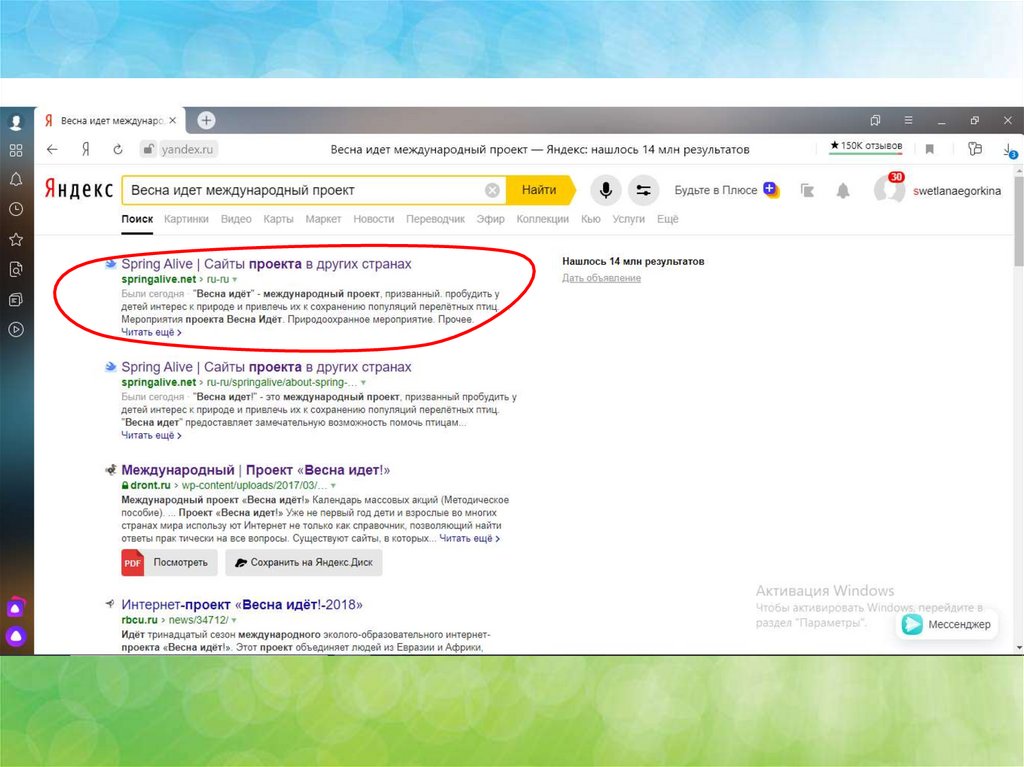1024x767 pixels.
Task: Open Интернет-проект «Весна идёт!-2018» result
Action: point(242,604)
